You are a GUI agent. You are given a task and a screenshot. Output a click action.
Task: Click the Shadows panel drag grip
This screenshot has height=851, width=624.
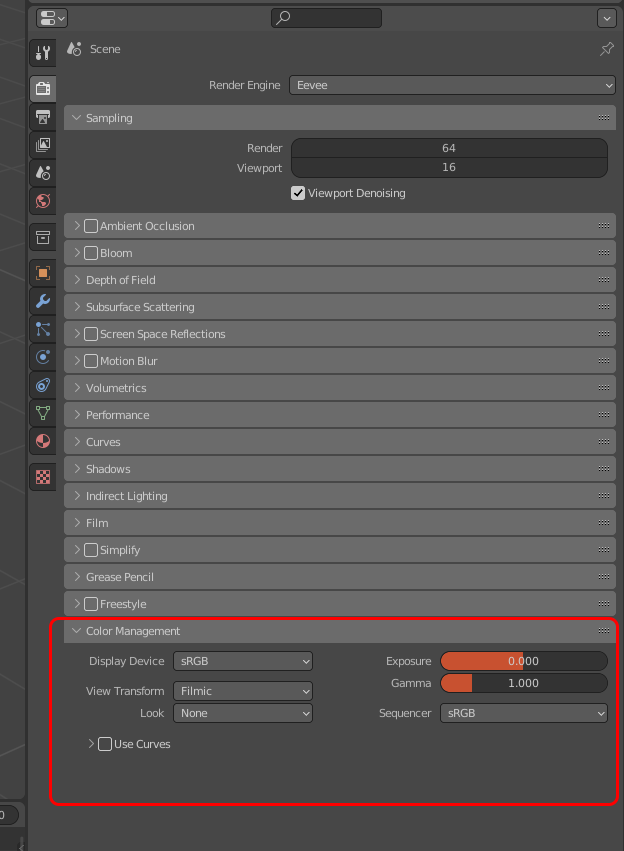pyautogui.click(x=604, y=469)
